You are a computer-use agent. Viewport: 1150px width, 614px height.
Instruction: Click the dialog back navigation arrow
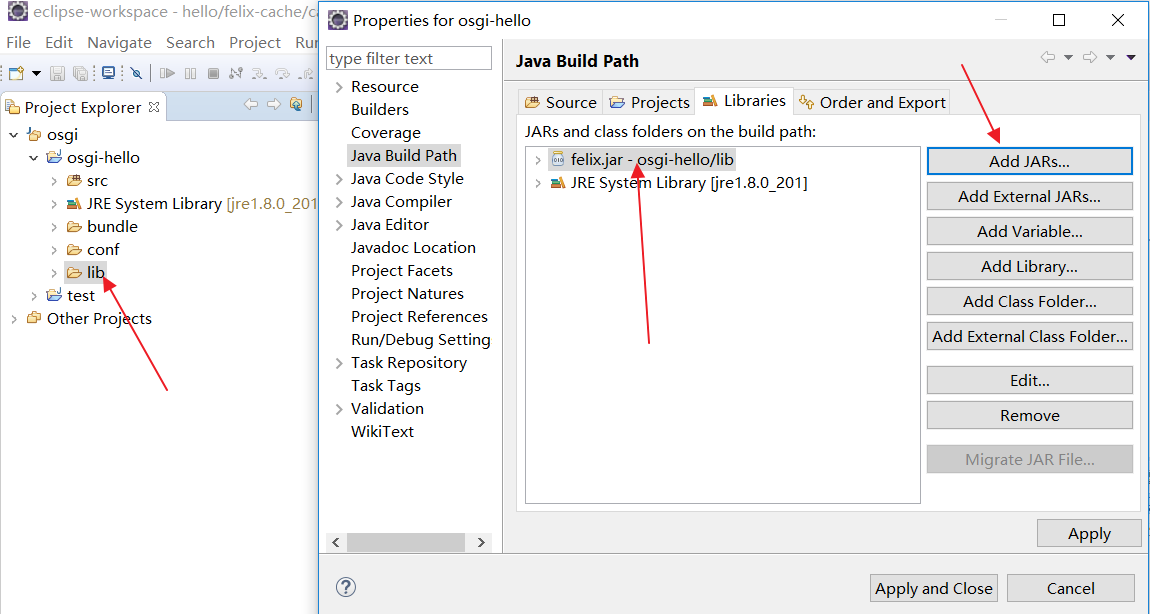[x=1048, y=57]
